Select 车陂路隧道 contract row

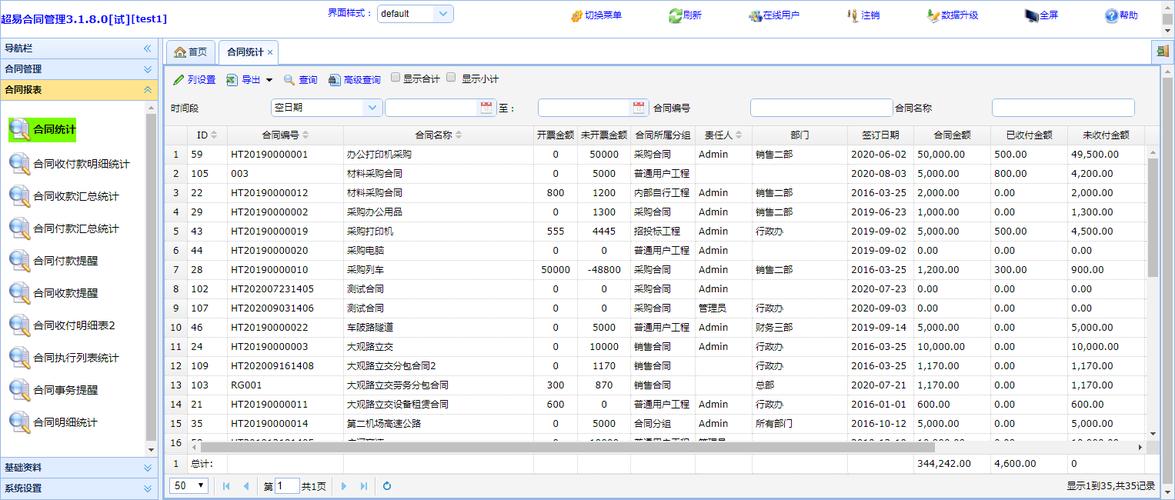655,328
